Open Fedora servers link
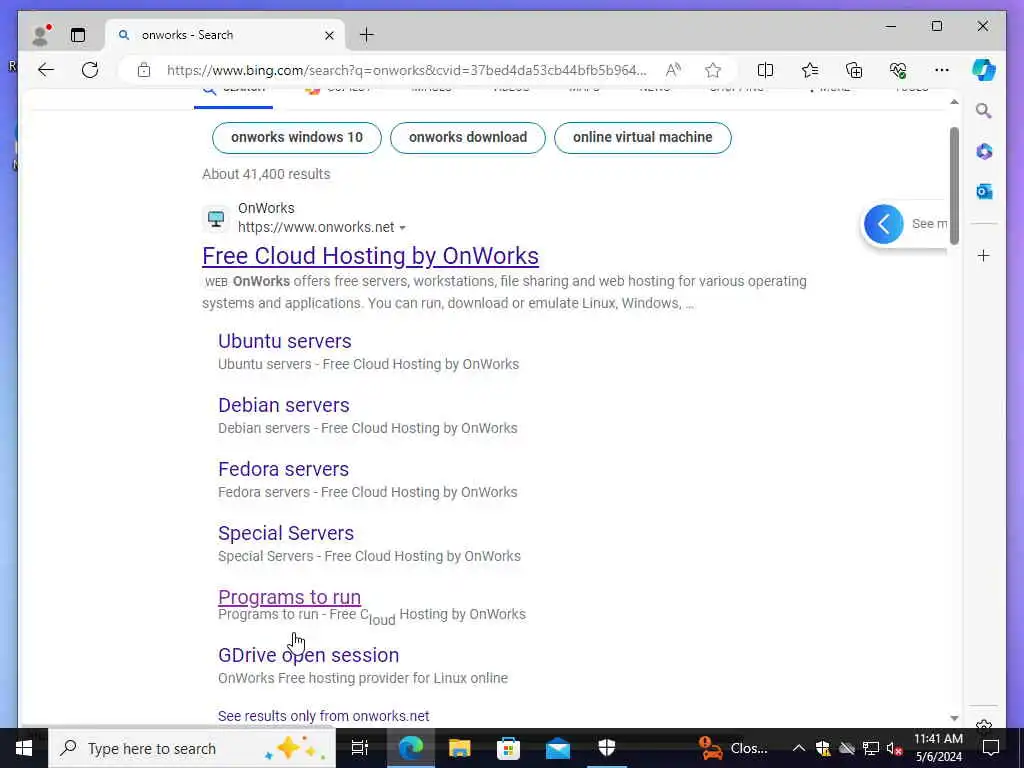This screenshot has width=1024, height=768. 283,469
